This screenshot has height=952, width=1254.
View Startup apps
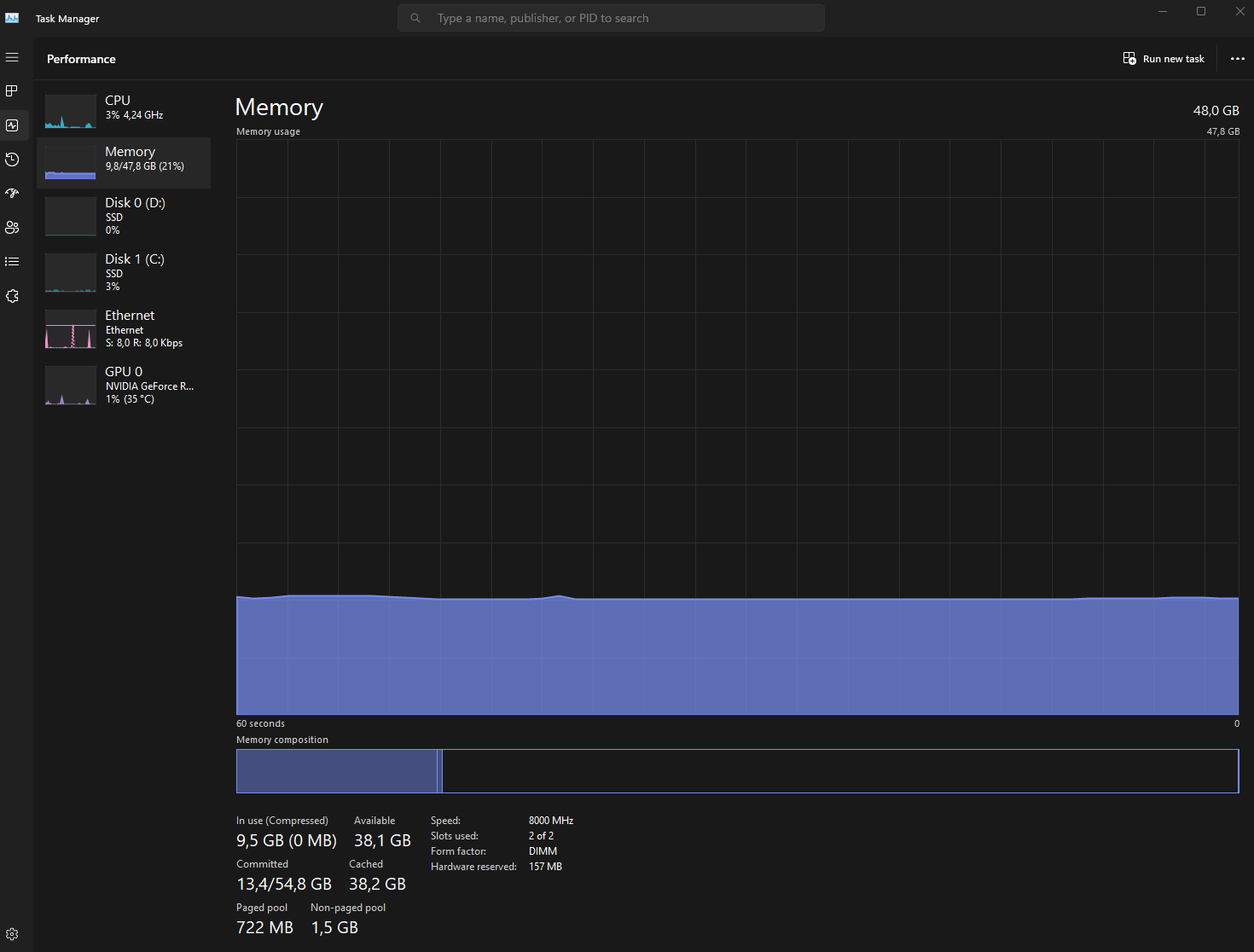(12, 194)
